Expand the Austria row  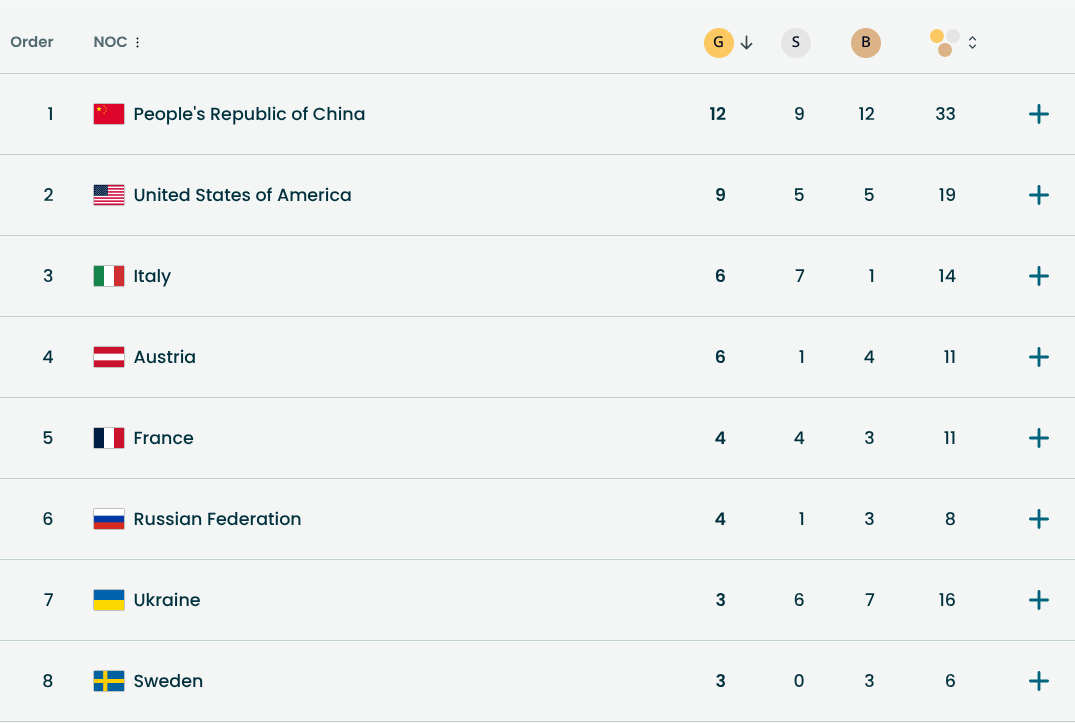[x=1038, y=357]
